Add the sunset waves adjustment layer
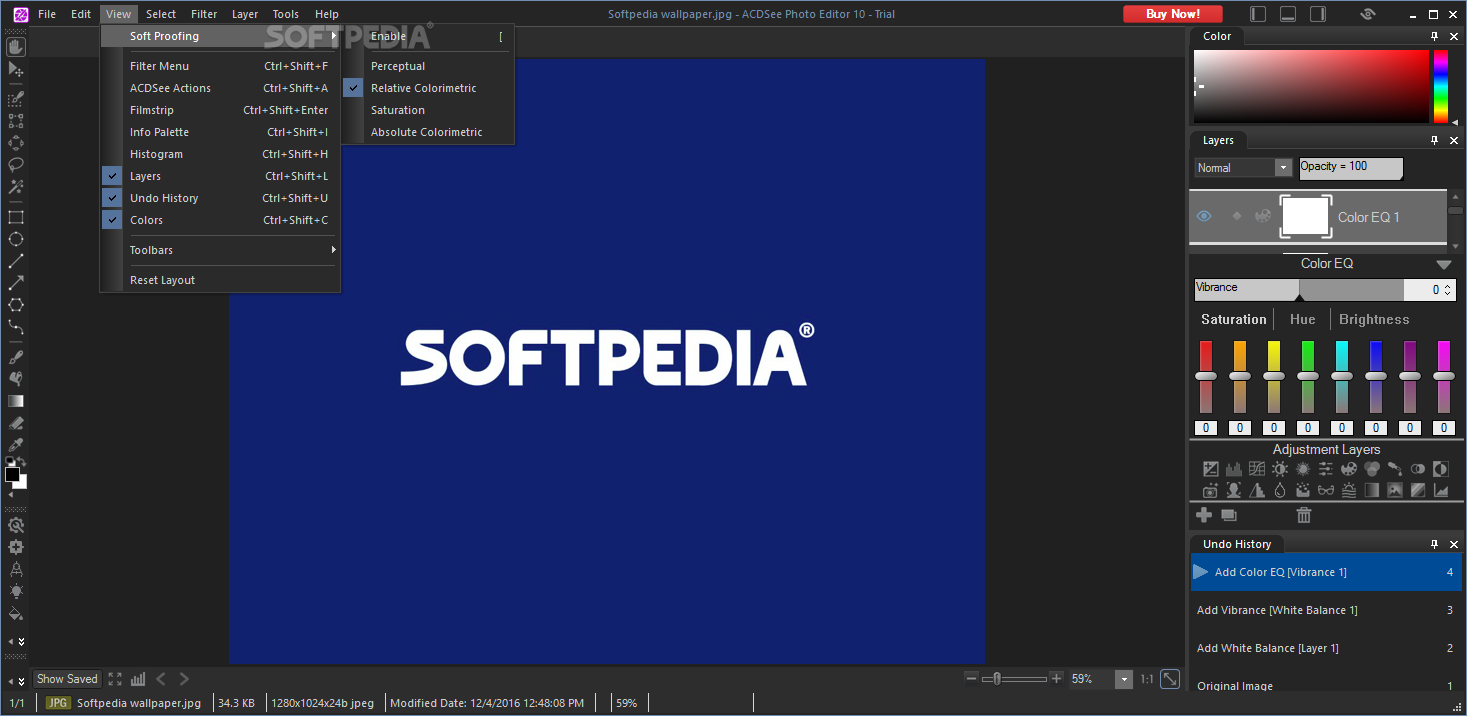The width and height of the screenshot is (1467, 716). [1349, 490]
